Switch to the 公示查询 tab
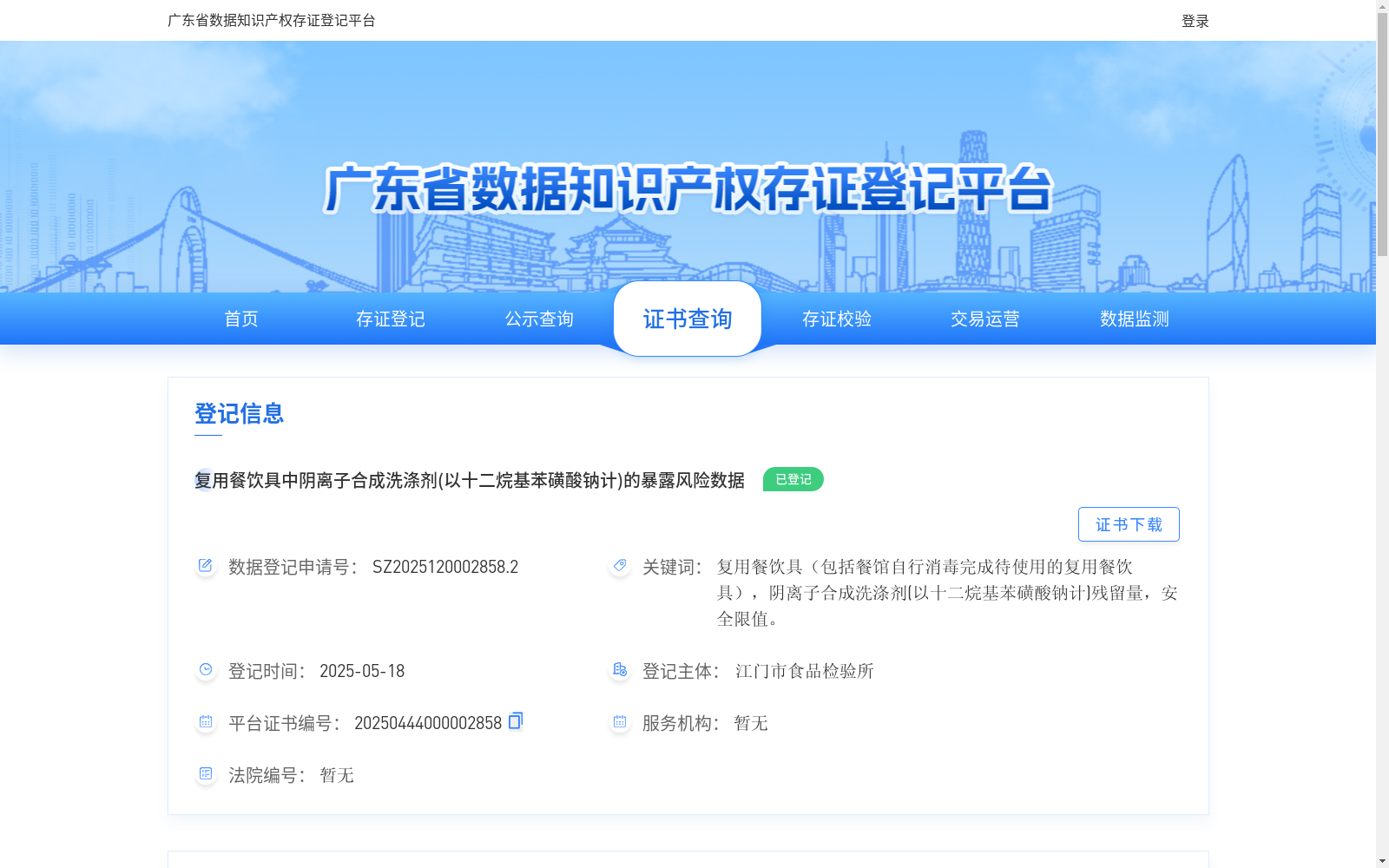The height and width of the screenshot is (868, 1389). pyautogui.click(x=539, y=319)
